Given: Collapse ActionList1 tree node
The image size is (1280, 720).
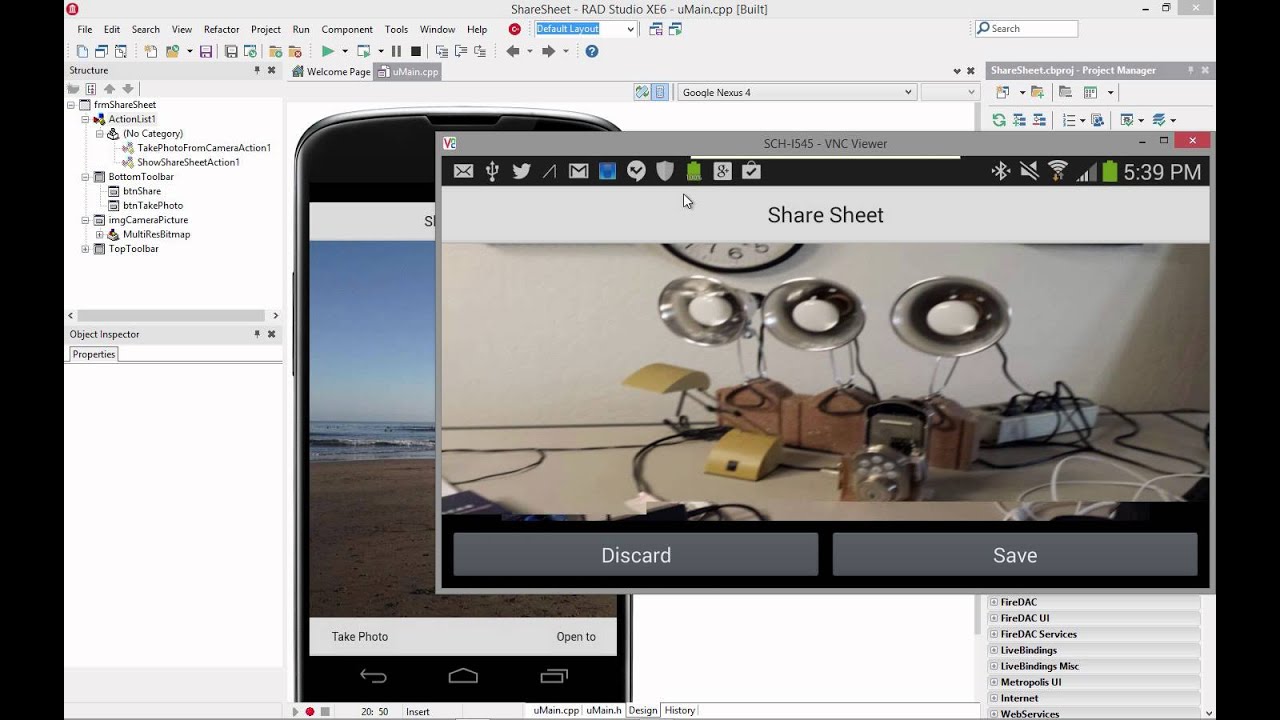Looking at the screenshot, I should coord(86,119).
